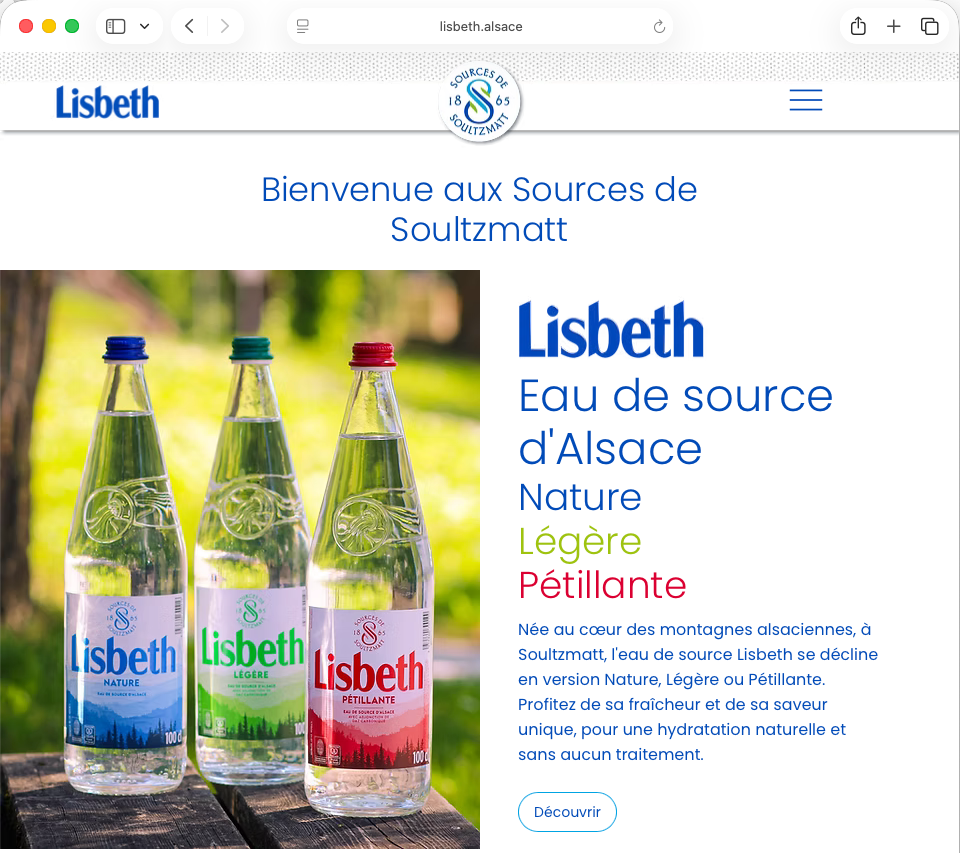
Task: Go back to the previous page
Action: [189, 26]
